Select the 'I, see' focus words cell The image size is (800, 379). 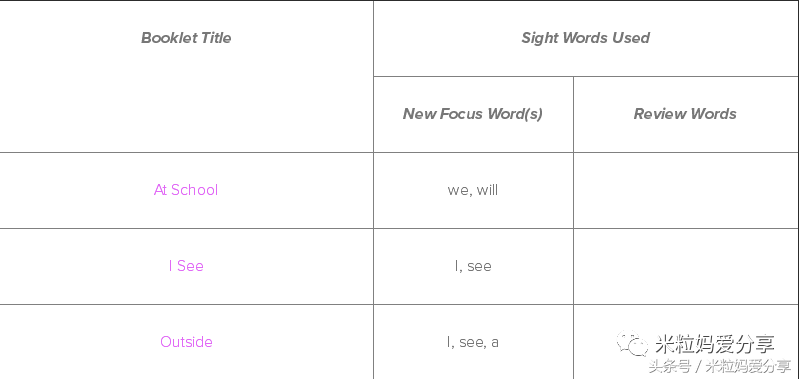[473, 266]
